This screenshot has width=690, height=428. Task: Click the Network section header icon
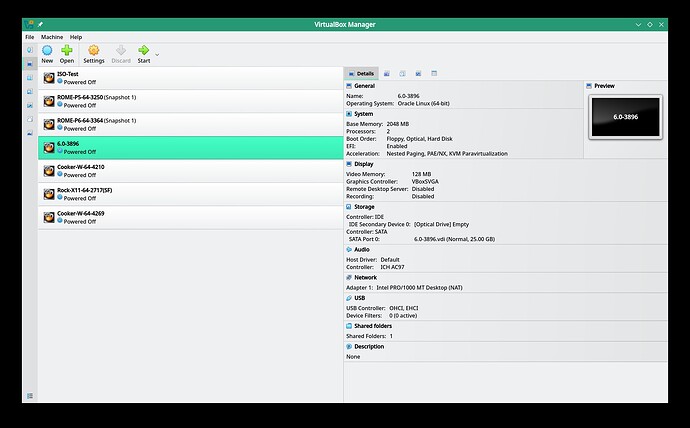click(349, 277)
